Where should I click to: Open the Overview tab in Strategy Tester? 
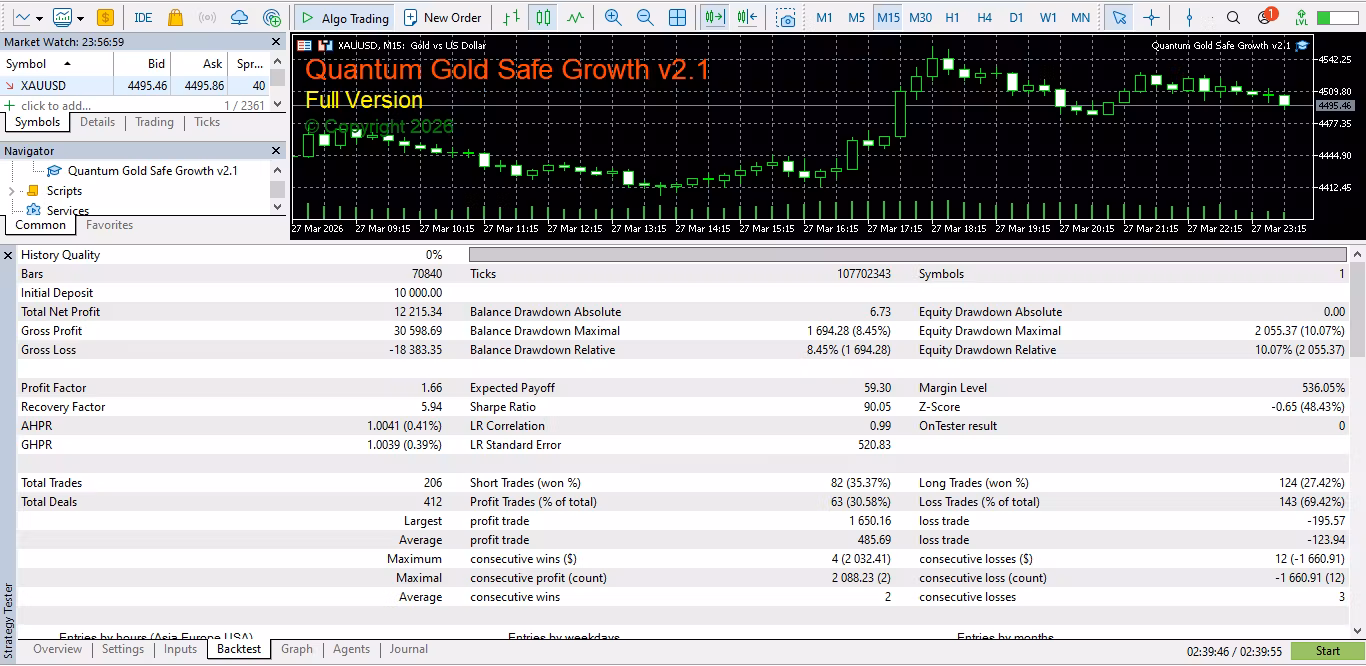pyautogui.click(x=58, y=649)
